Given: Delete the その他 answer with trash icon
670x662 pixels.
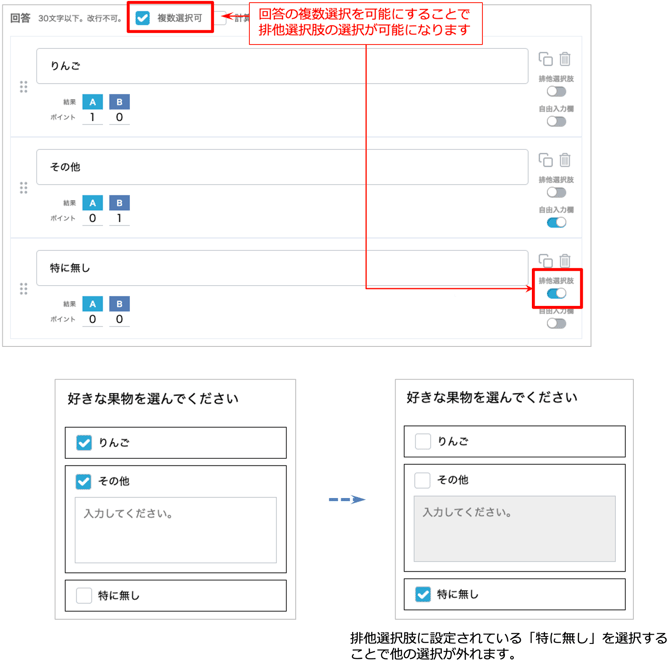Looking at the screenshot, I should tap(565, 160).
